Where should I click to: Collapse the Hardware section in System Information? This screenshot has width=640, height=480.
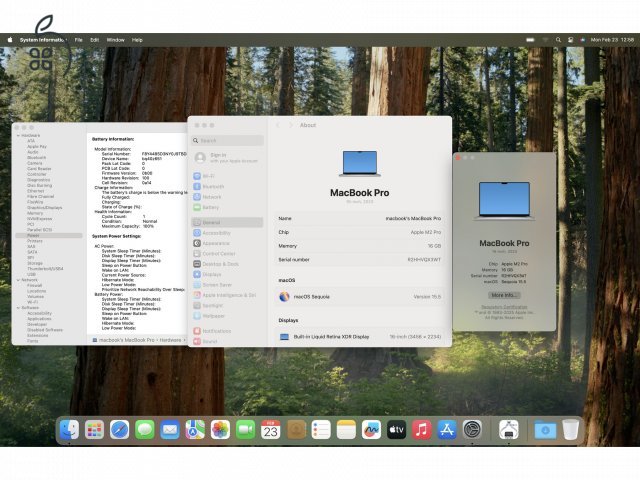coord(18,136)
